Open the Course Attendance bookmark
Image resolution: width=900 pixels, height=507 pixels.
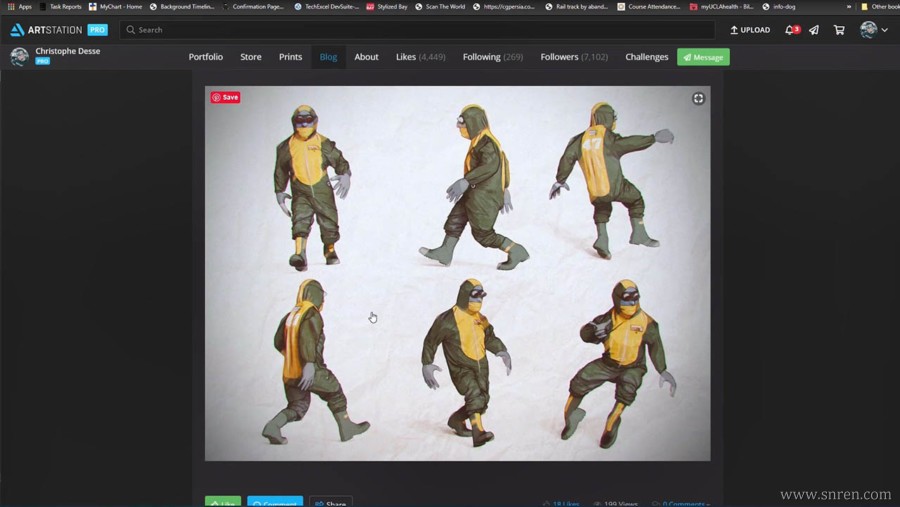coord(649,6)
